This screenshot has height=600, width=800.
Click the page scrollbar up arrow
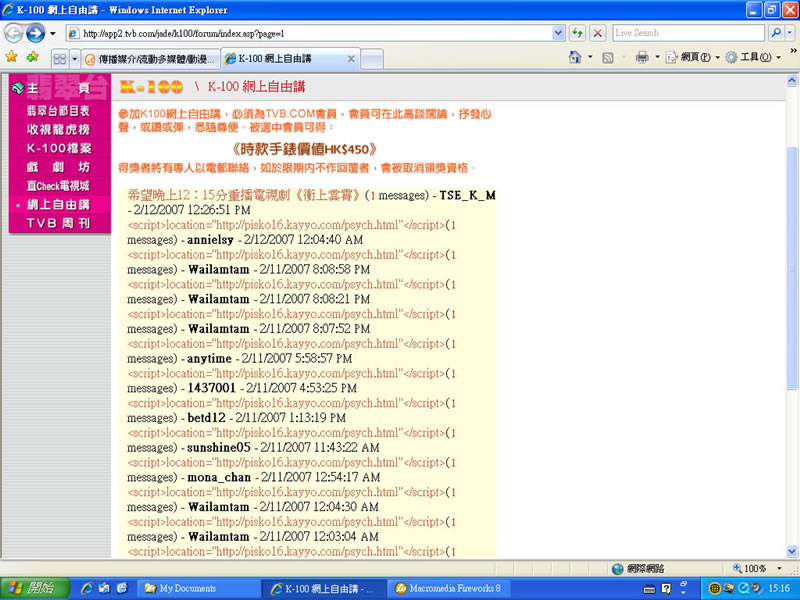click(791, 81)
